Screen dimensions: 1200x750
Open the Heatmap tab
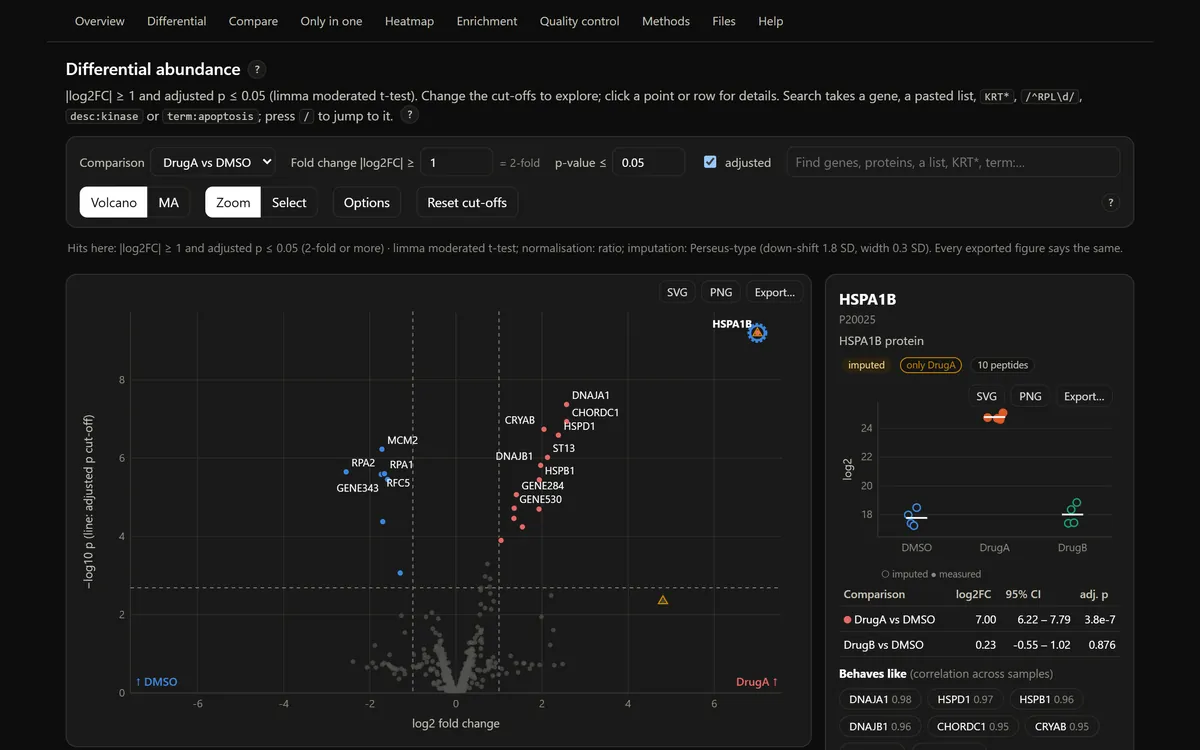409,21
